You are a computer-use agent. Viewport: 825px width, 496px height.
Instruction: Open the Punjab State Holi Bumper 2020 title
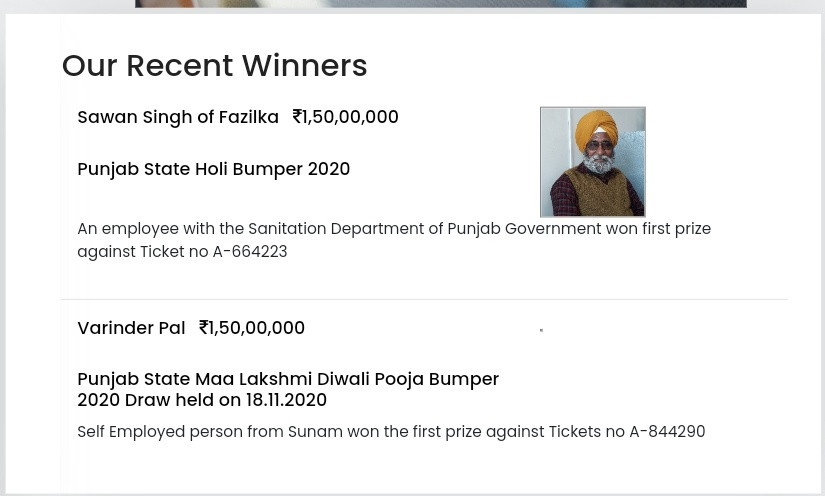tap(213, 169)
